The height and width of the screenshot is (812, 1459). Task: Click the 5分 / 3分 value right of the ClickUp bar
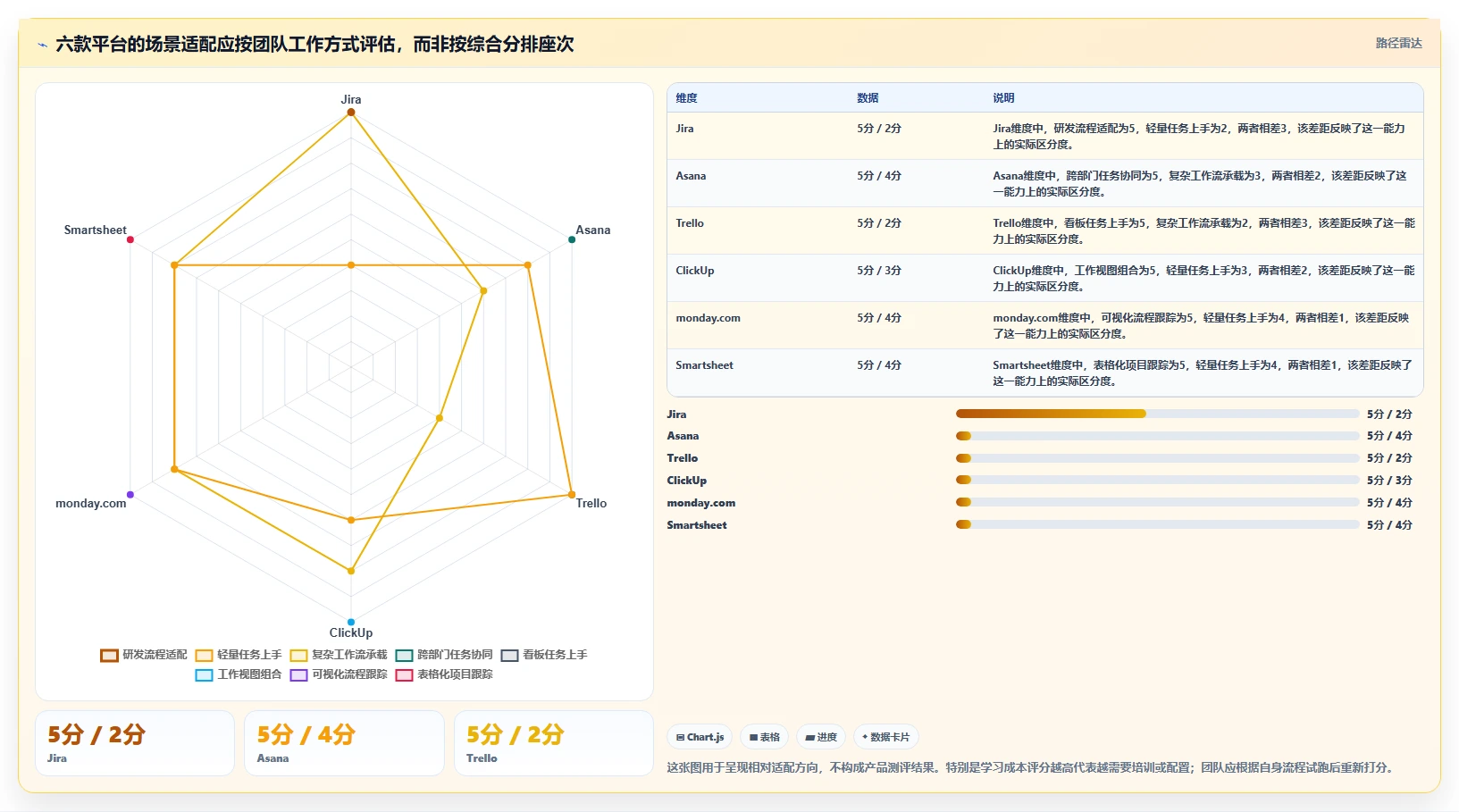click(1389, 481)
